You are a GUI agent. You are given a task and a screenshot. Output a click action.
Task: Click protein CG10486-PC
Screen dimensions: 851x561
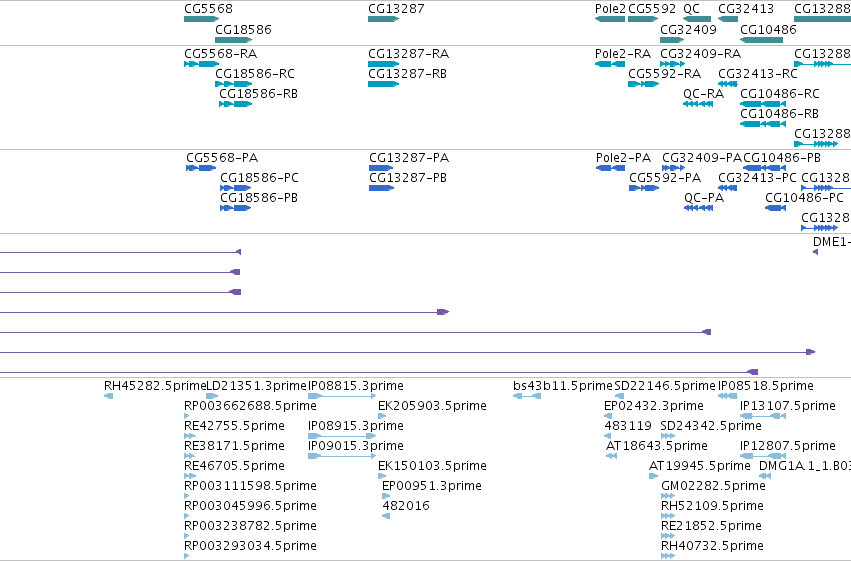coord(776,208)
